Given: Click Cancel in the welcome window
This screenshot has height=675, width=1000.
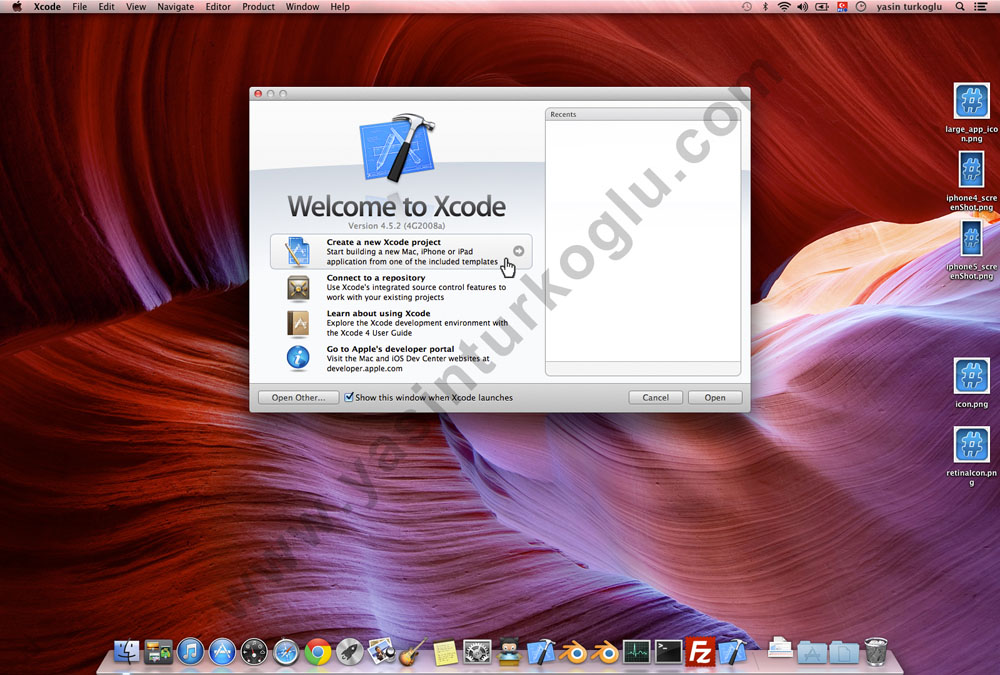Looking at the screenshot, I should [x=655, y=397].
